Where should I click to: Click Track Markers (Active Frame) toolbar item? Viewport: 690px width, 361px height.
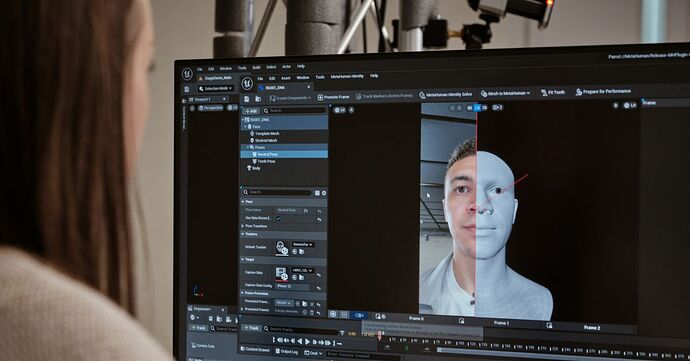[x=384, y=96]
